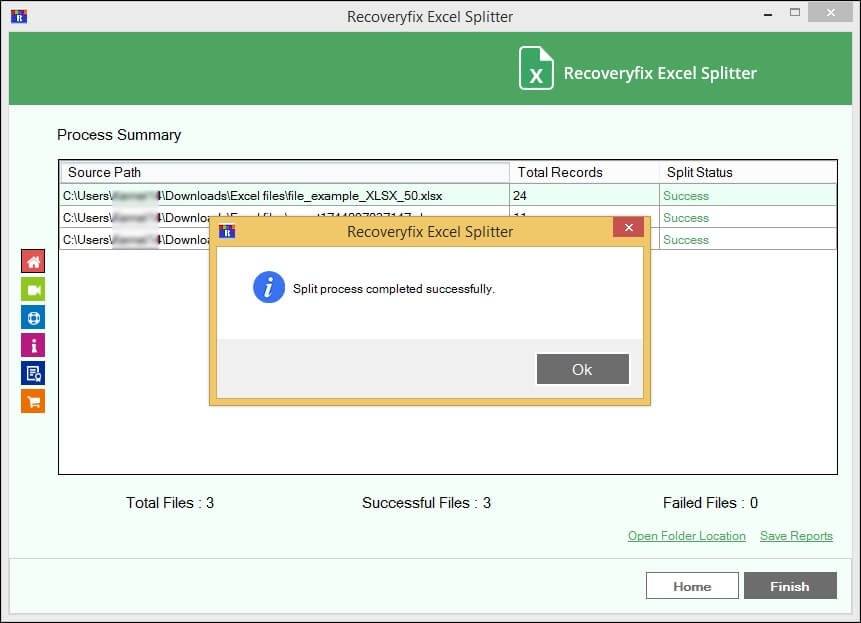Image resolution: width=861 pixels, height=623 pixels.
Task: Click the red Home sidebar icon
Action: pyautogui.click(x=33, y=261)
